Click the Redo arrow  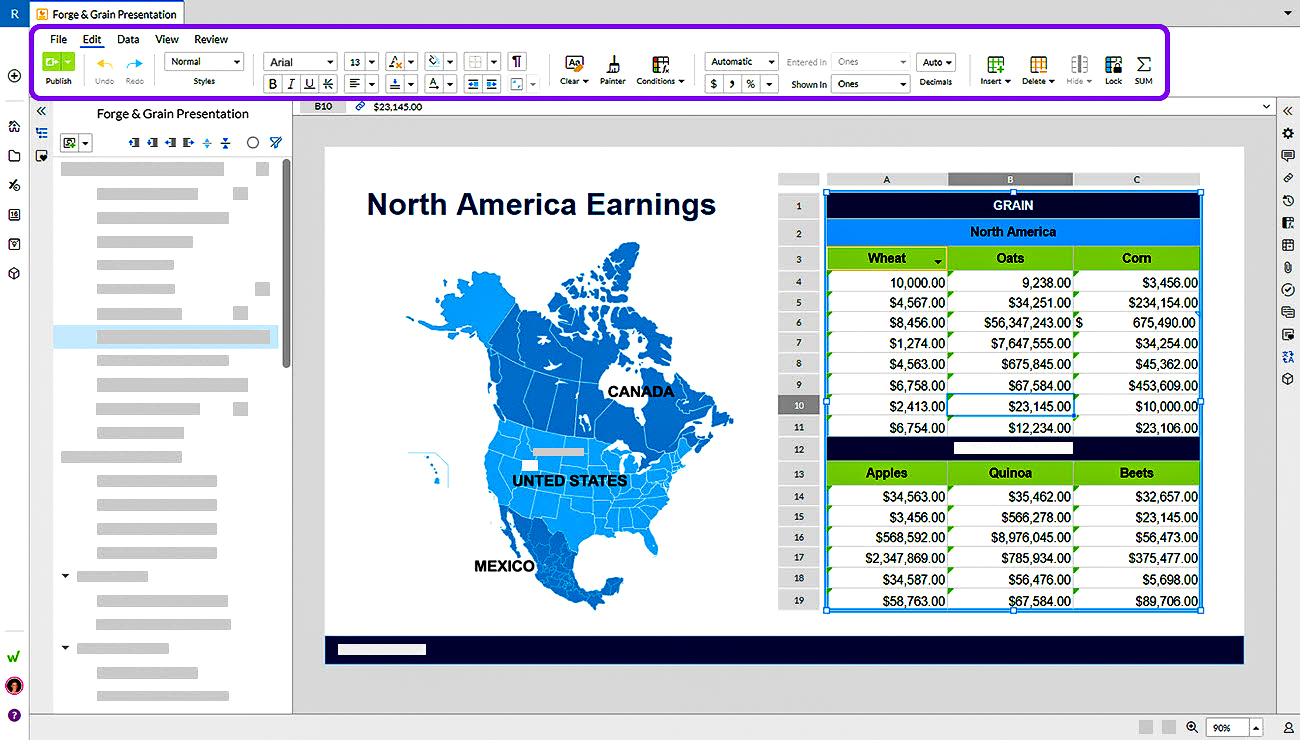click(134, 66)
